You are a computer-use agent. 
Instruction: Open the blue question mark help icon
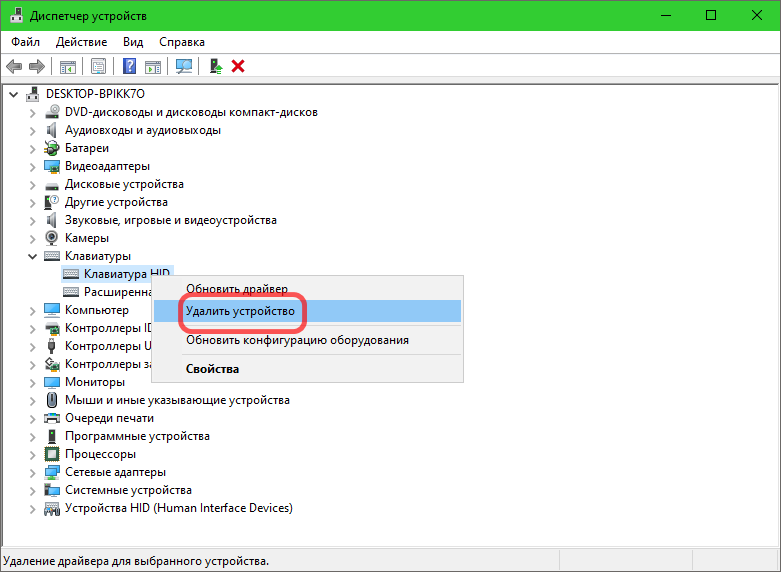(x=129, y=66)
